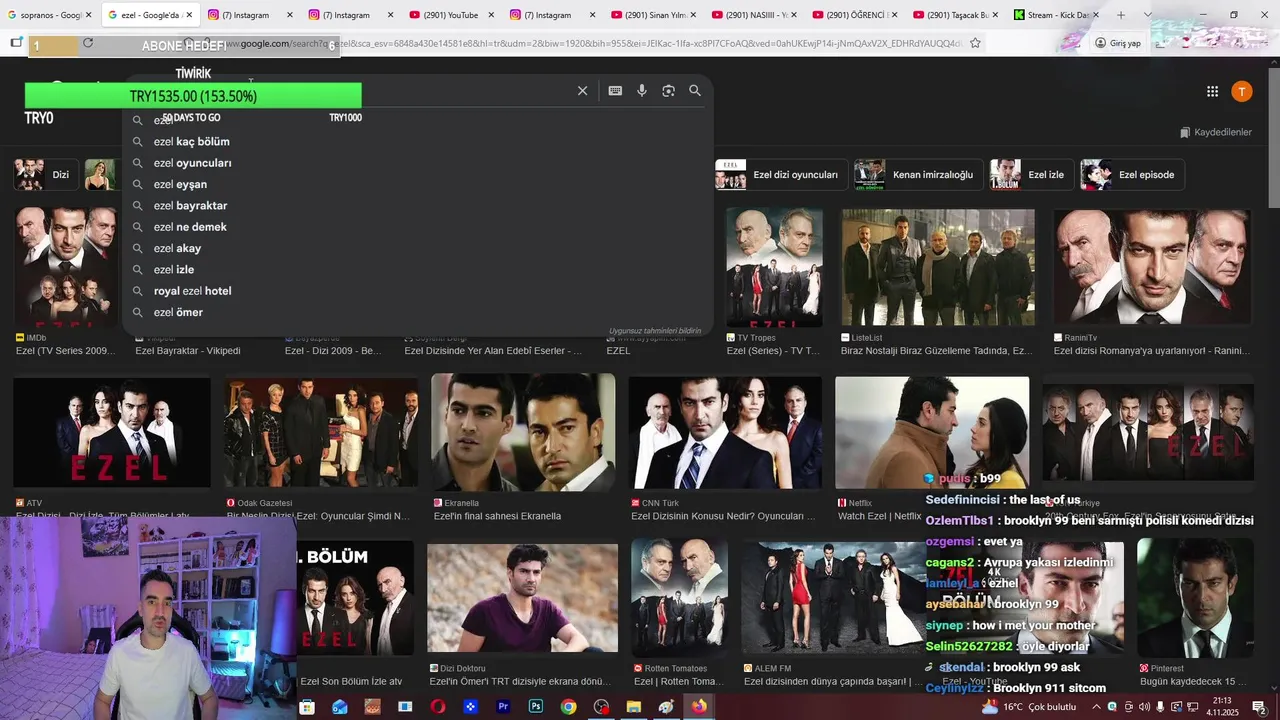This screenshot has width=1280, height=720.
Task: Open the Ekranella final scene image
Action: click(x=523, y=432)
